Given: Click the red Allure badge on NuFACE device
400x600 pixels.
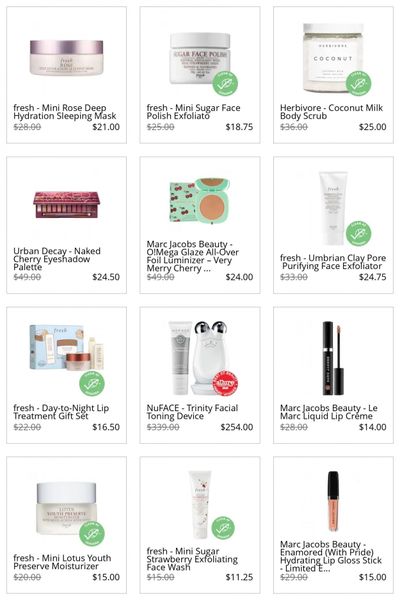Looking at the screenshot, I should [x=225, y=383].
